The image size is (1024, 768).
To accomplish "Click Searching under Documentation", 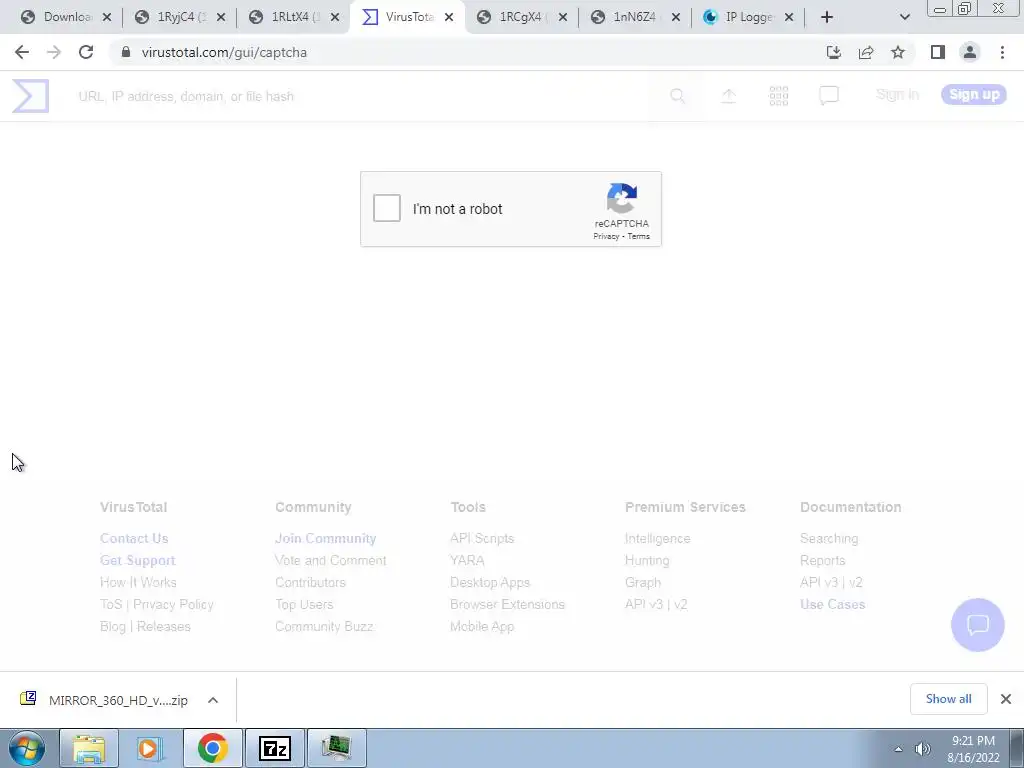I will [829, 538].
